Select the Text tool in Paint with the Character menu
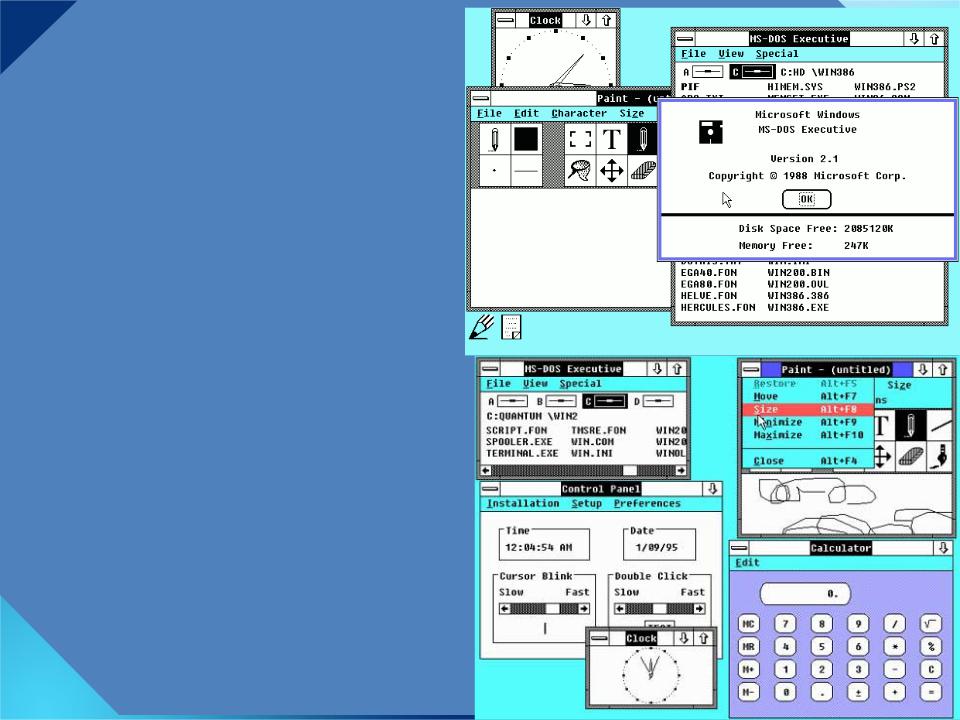This screenshot has height=720, width=960. pyautogui.click(x=611, y=139)
